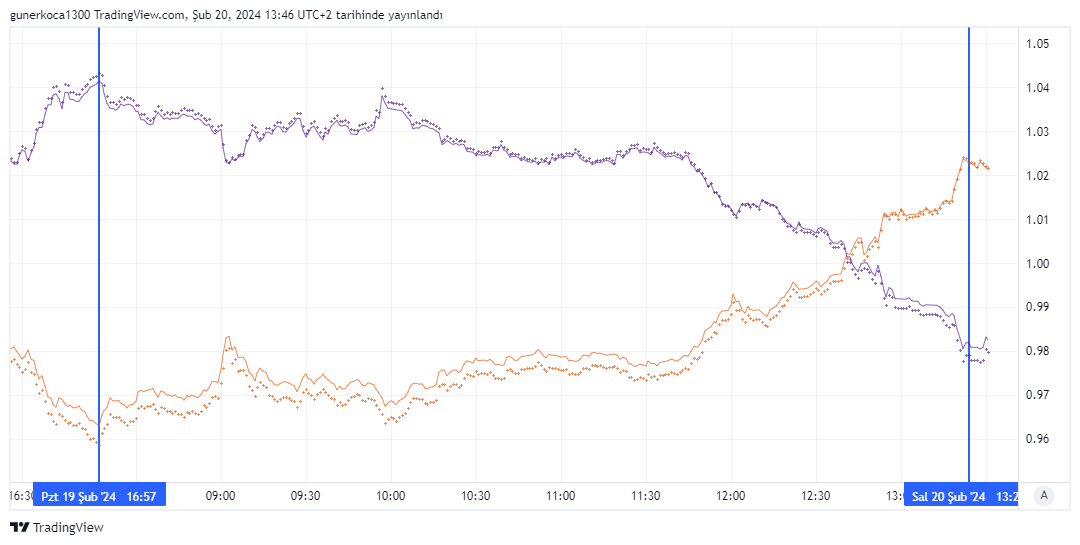Click the 09:30 time axis label

[305, 496]
